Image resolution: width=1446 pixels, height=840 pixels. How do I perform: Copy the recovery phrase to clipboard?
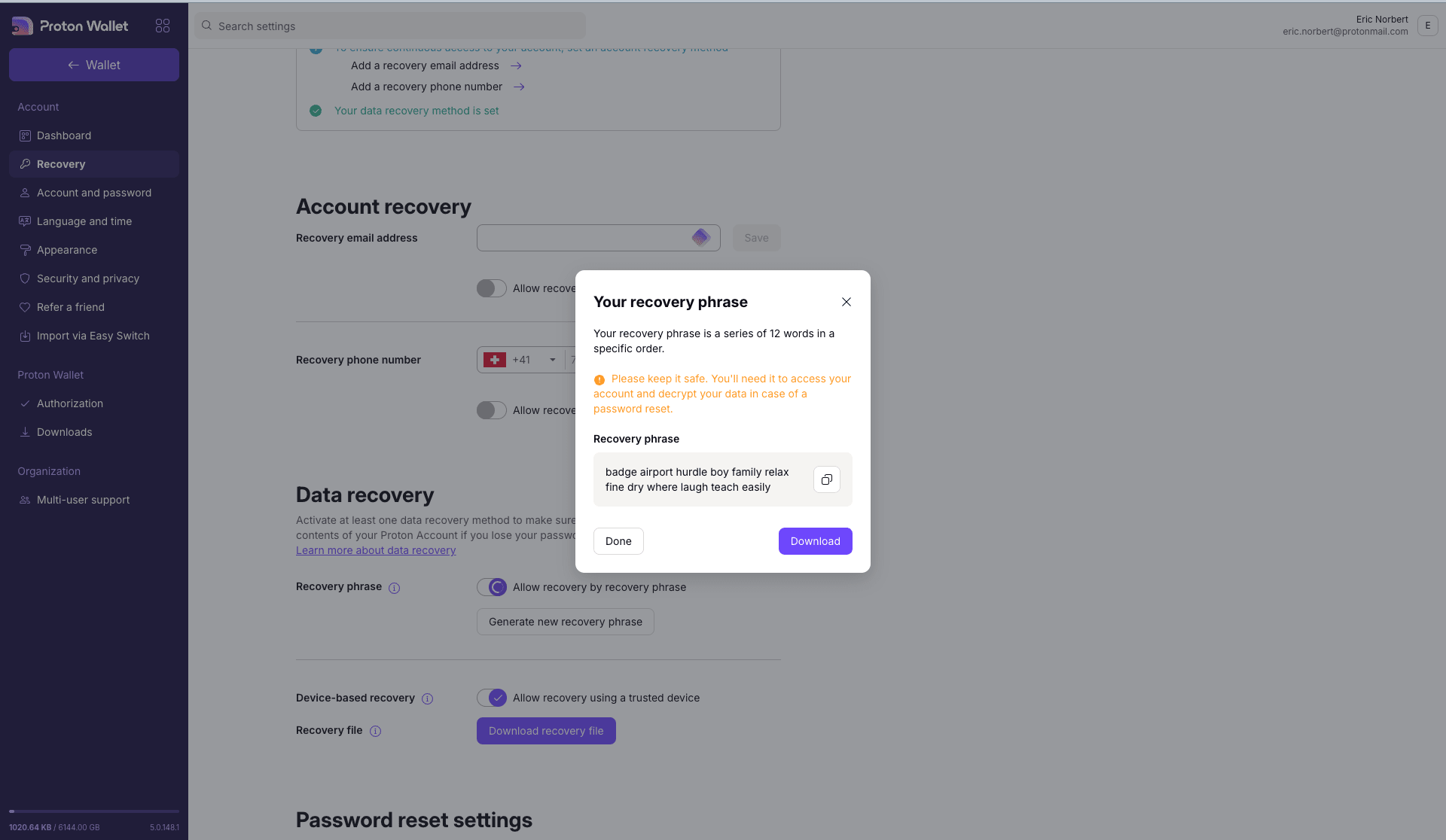[x=826, y=479]
